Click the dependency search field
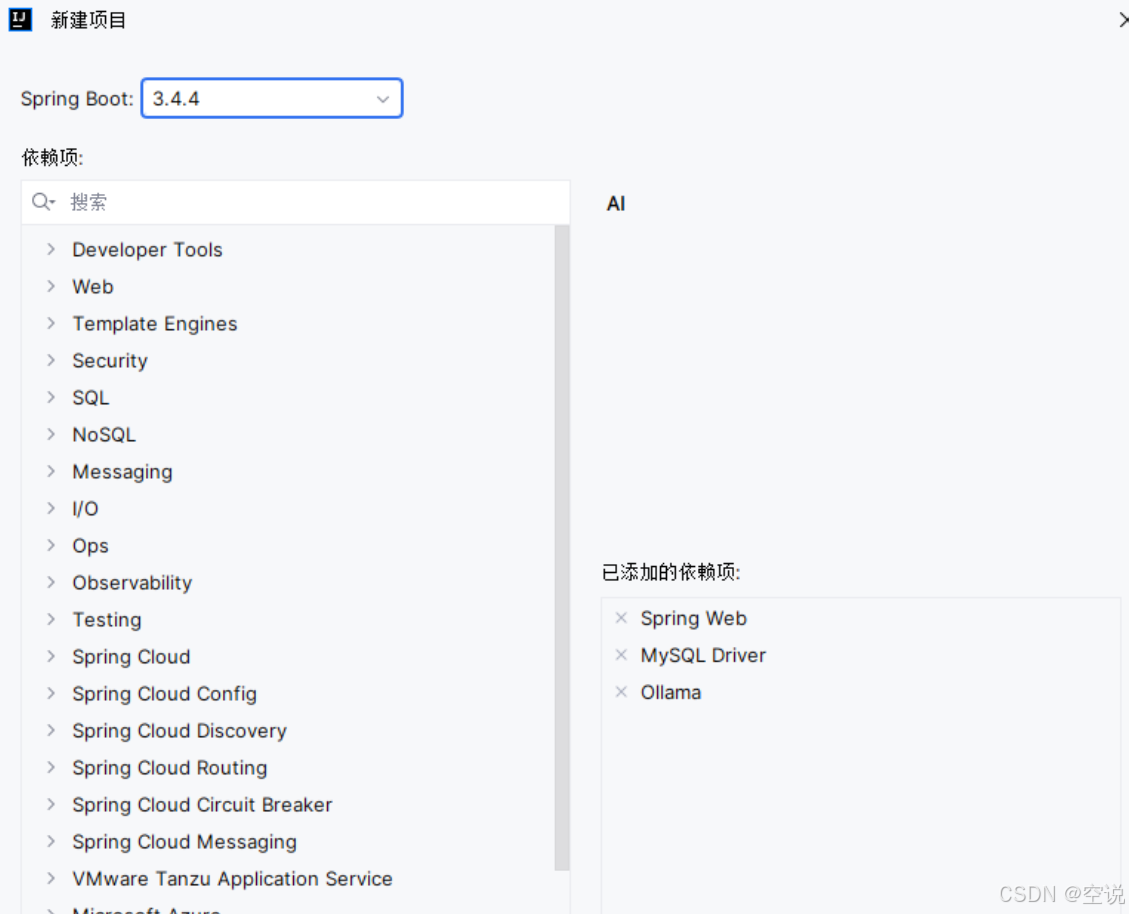This screenshot has height=914, width=1129. pos(295,202)
